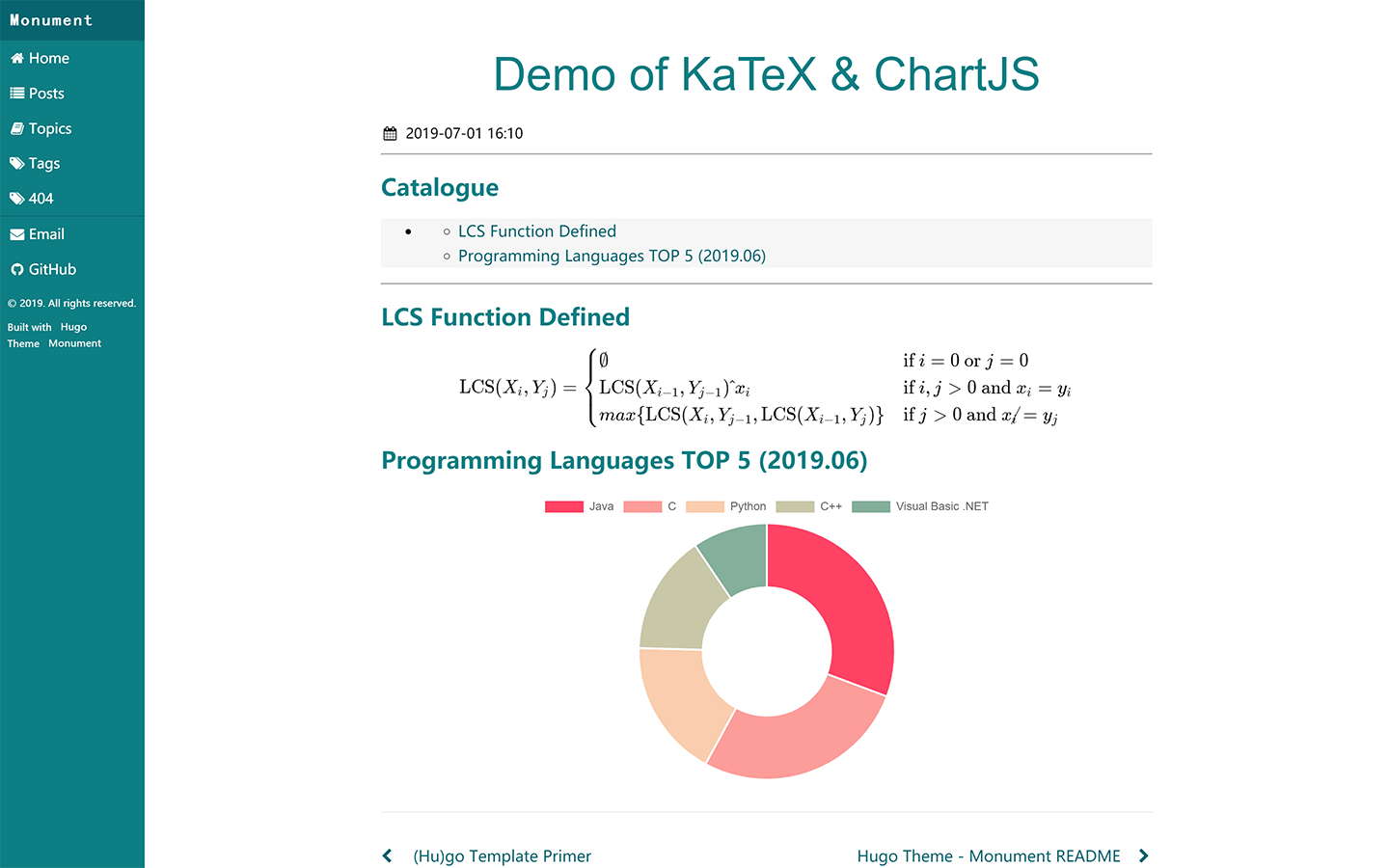The height and width of the screenshot is (868, 1389).
Task: Click the Visual Basic .NET green legend color box
Action: [x=871, y=506]
